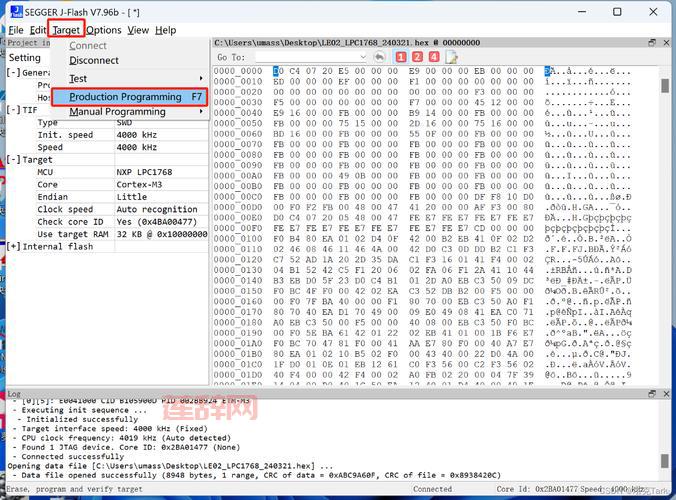Click the 1-byte view icon in hex toolbar

(401, 58)
